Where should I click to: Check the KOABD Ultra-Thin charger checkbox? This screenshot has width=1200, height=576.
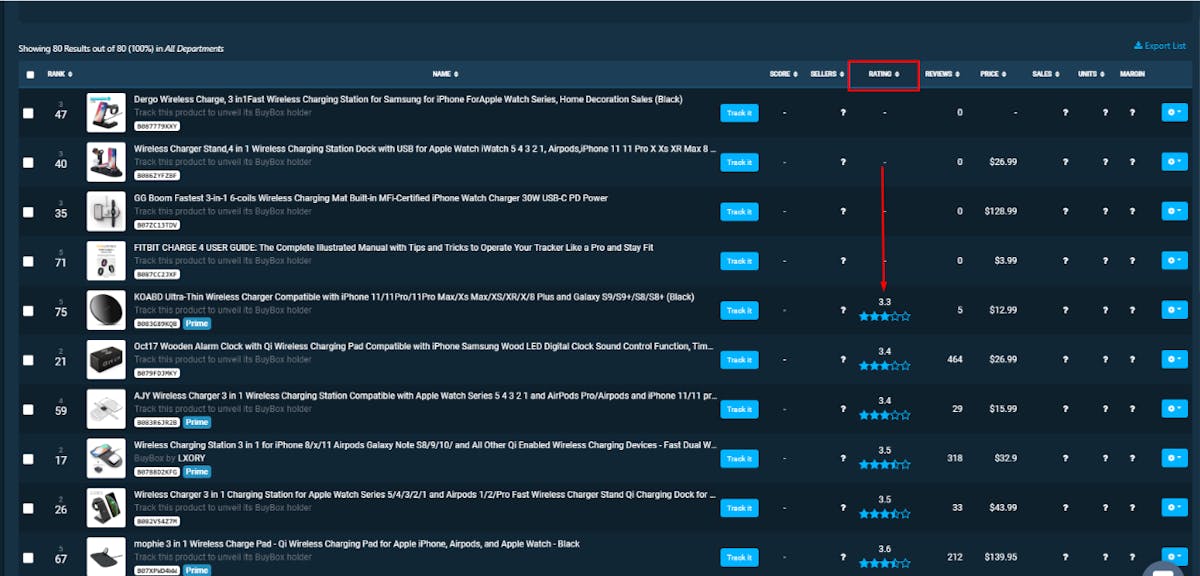coord(28,310)
